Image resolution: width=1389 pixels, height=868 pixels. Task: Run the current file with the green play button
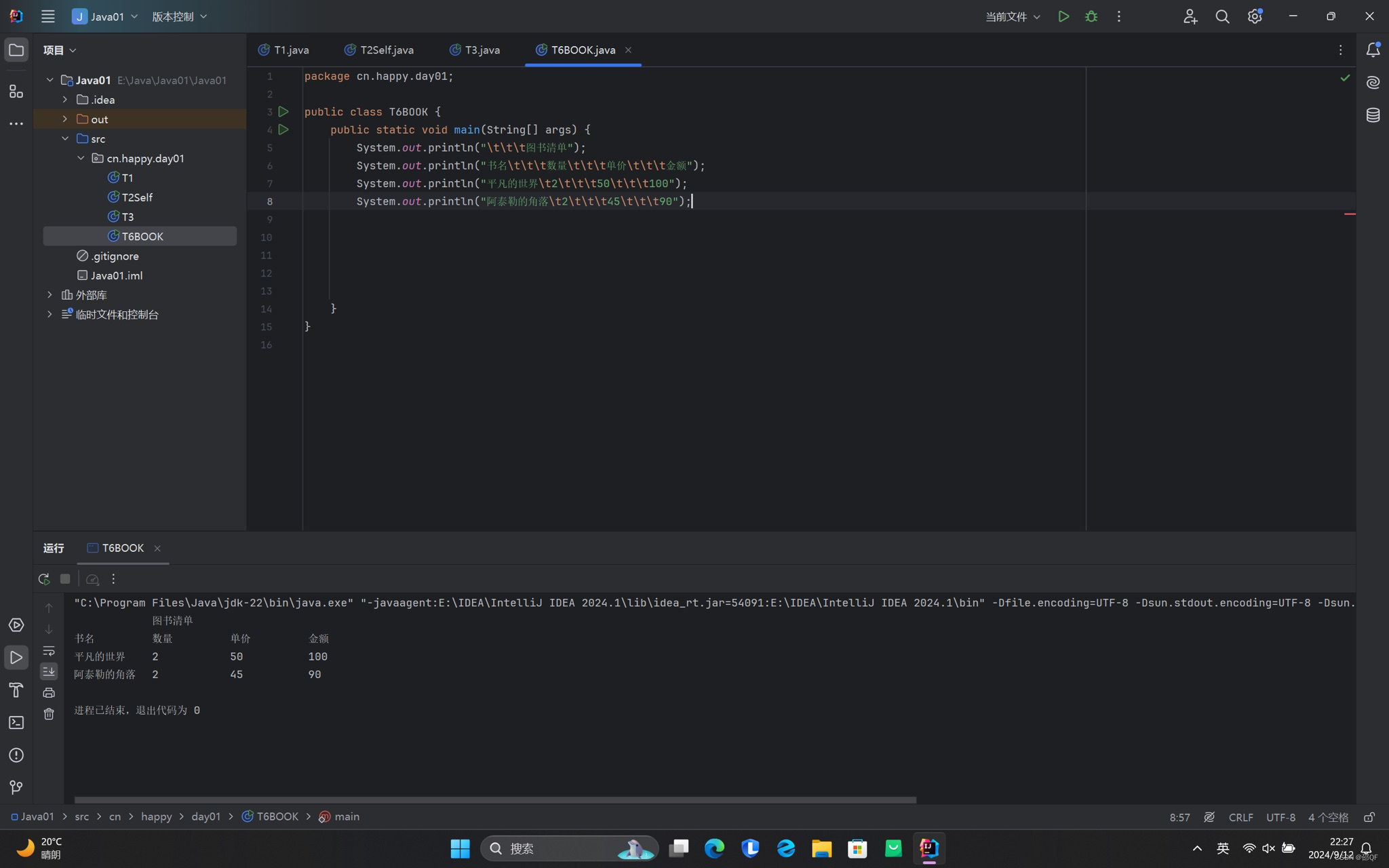point(1063,16)
